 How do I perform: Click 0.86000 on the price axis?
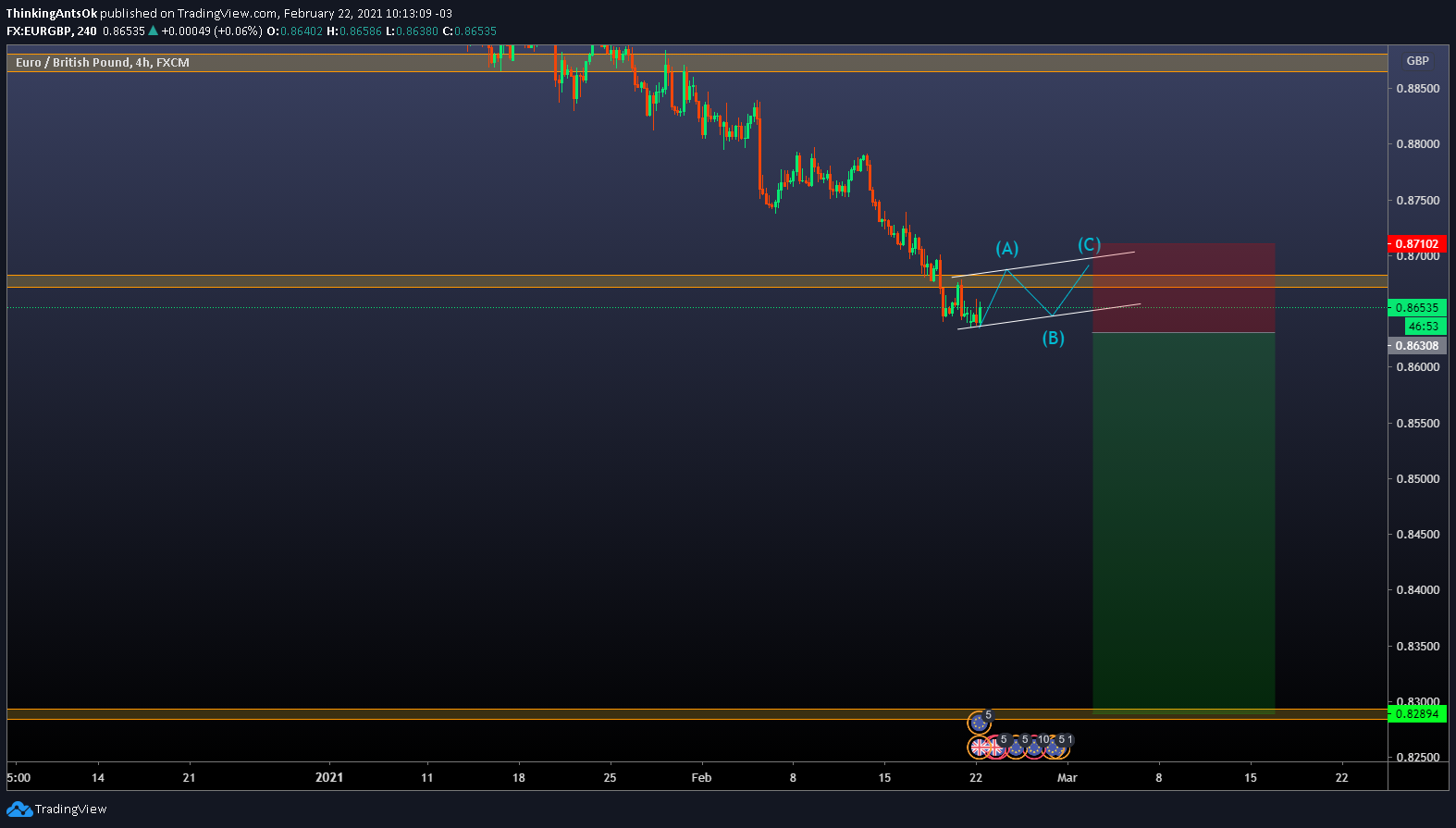pos(1417,367)
